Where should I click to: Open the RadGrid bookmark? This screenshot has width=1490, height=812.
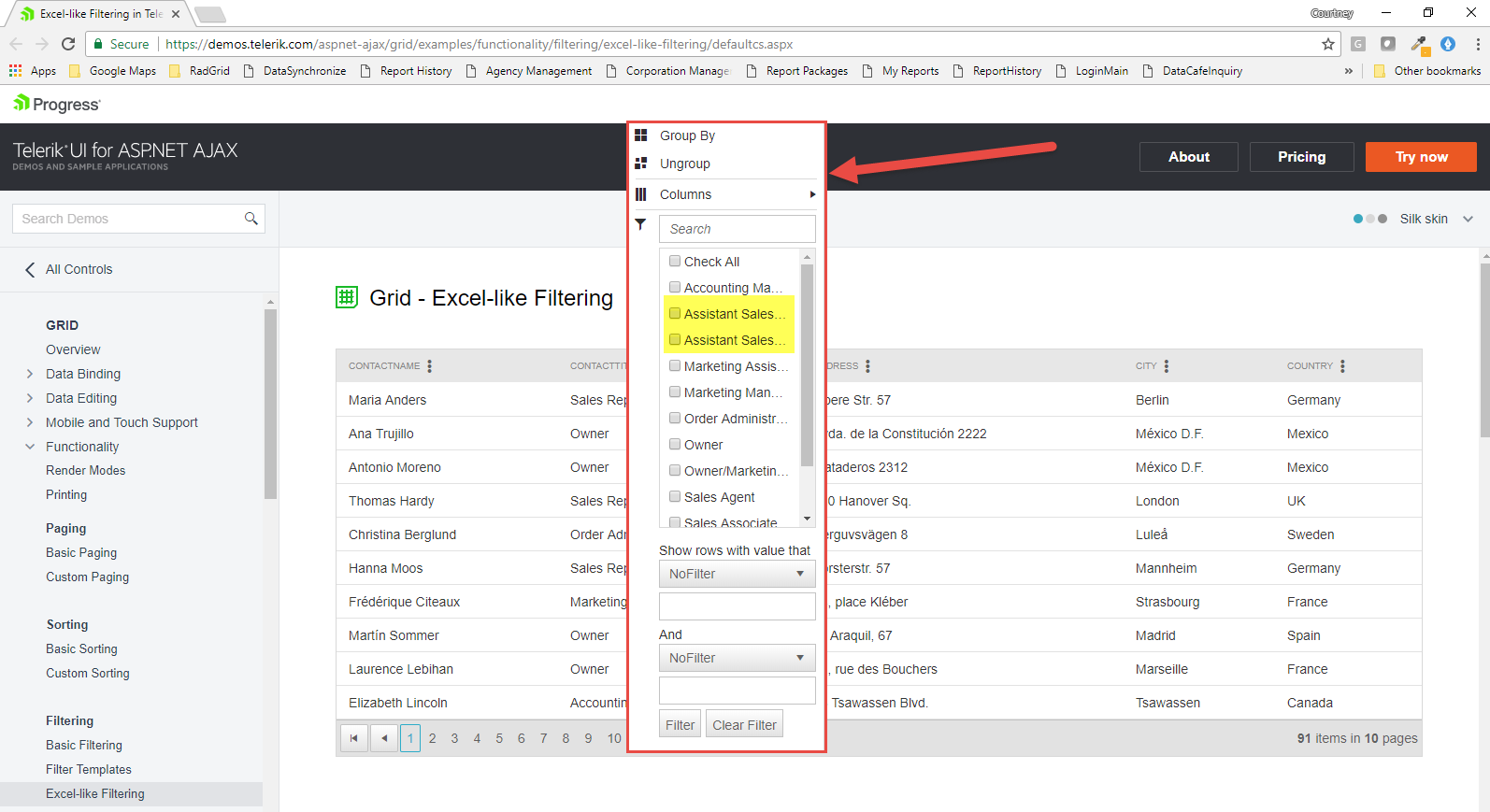tap(199, 71)
